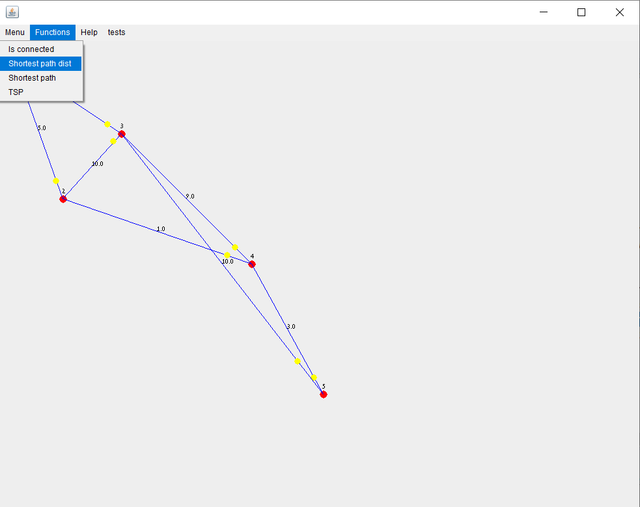Click red graph node 3
Viewport: 640px width, 507px height.
pyautogui.click(x=122, y=134)
